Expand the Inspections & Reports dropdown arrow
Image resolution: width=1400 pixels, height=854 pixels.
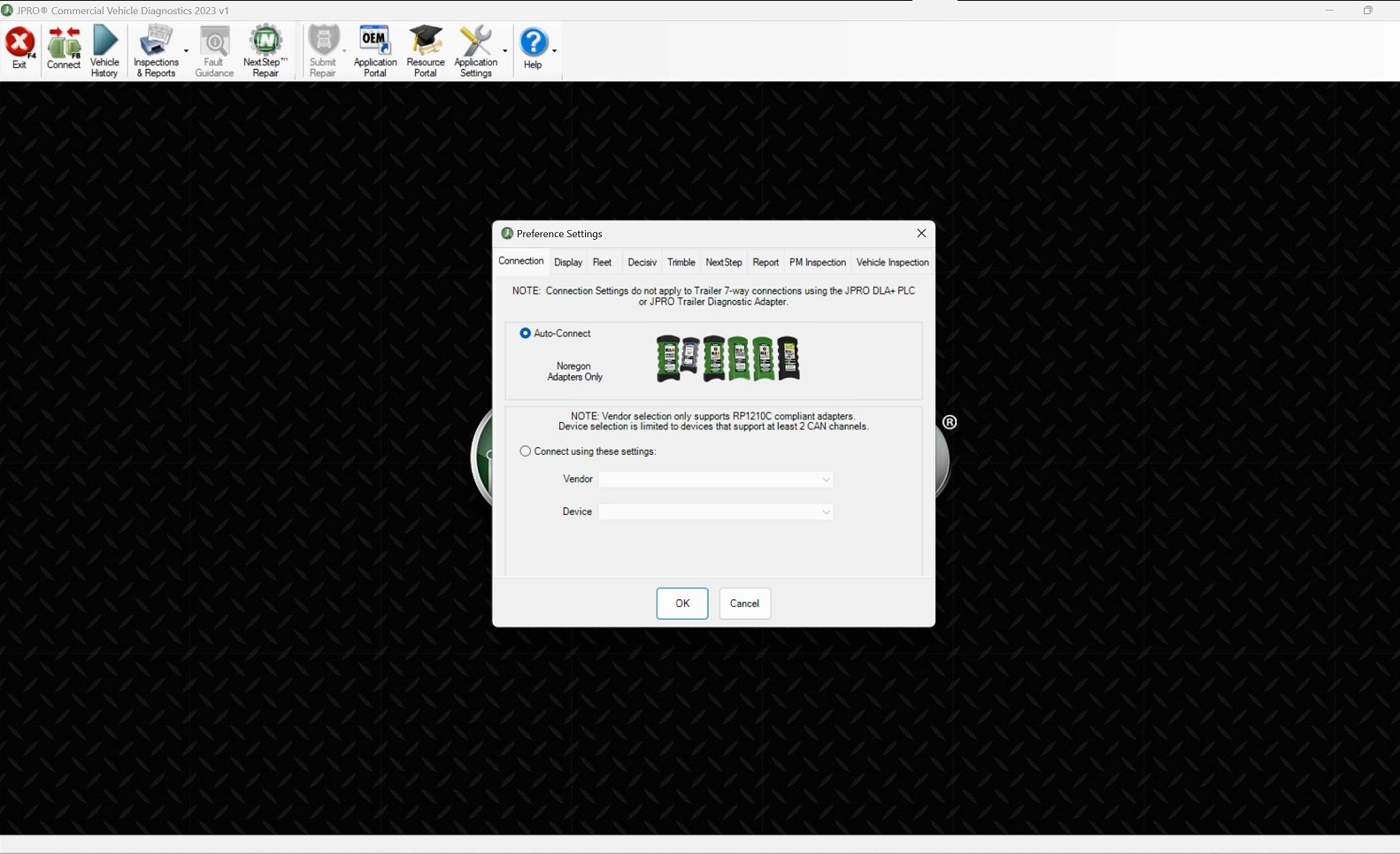click(x=186, y=51)
